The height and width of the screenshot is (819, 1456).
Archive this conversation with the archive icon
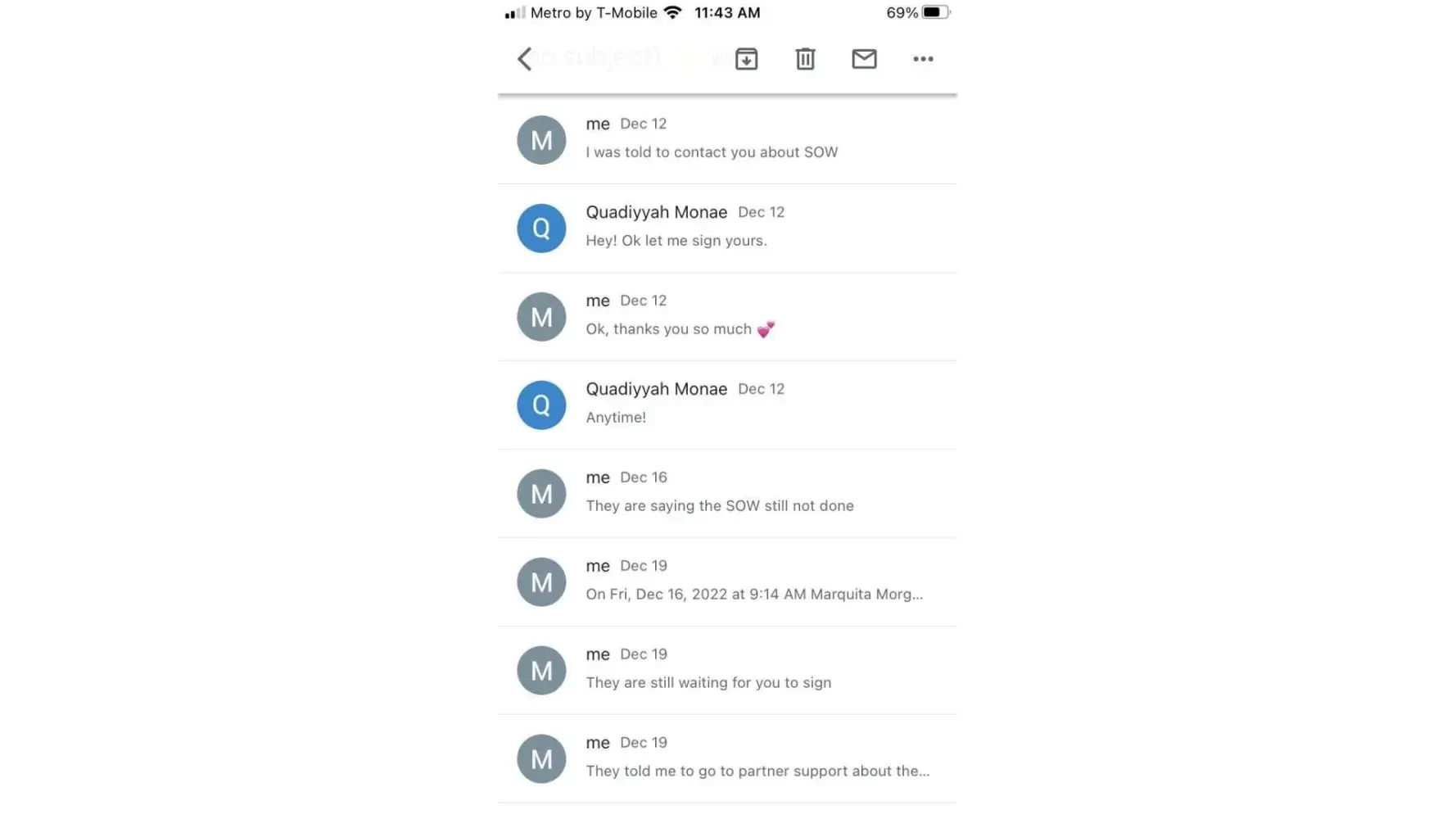click(746, 59)
